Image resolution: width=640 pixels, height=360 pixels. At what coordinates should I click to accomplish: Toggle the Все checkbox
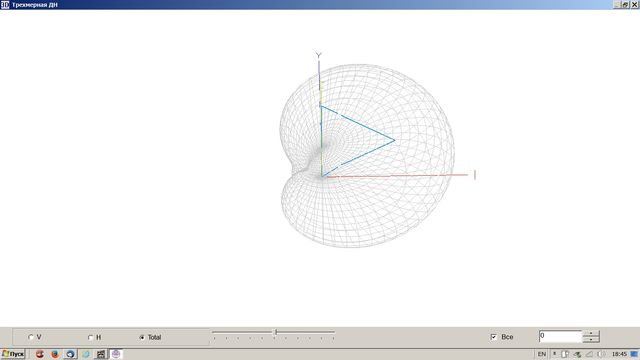coord(494,337)
